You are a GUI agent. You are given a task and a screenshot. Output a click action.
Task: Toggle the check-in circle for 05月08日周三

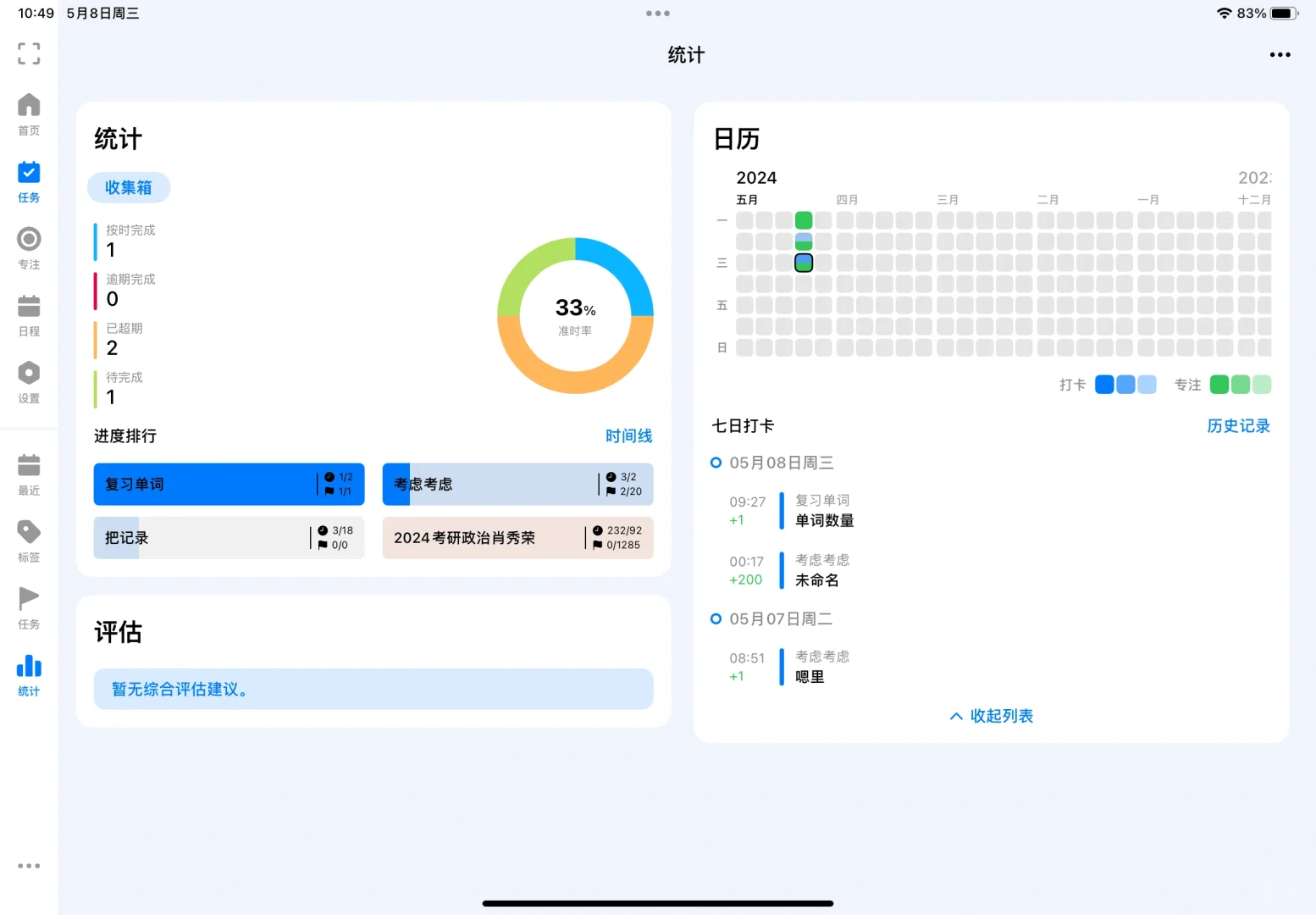coord(716,463)
